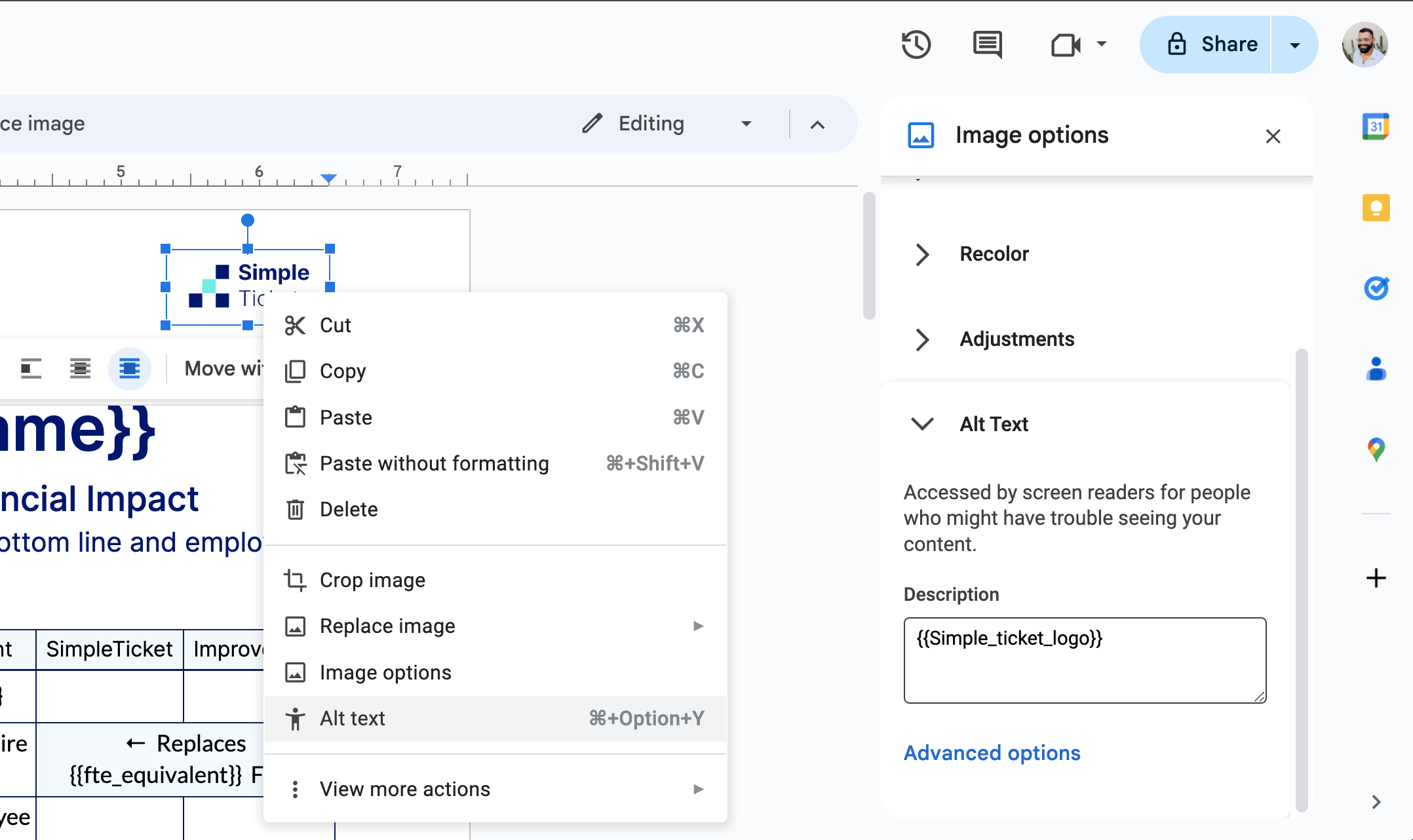
Task: Open version history clock icon
Action: coord(916,45)
